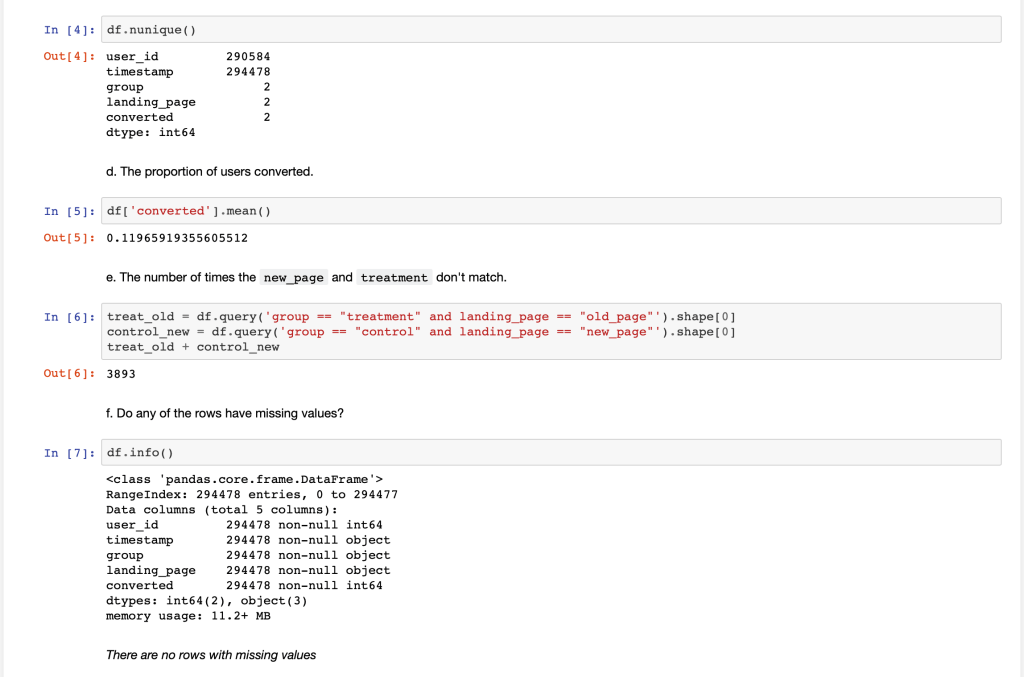The image size is (1024, 677).
Task: Focus the df.info() code cell
Action: point(550,453)
